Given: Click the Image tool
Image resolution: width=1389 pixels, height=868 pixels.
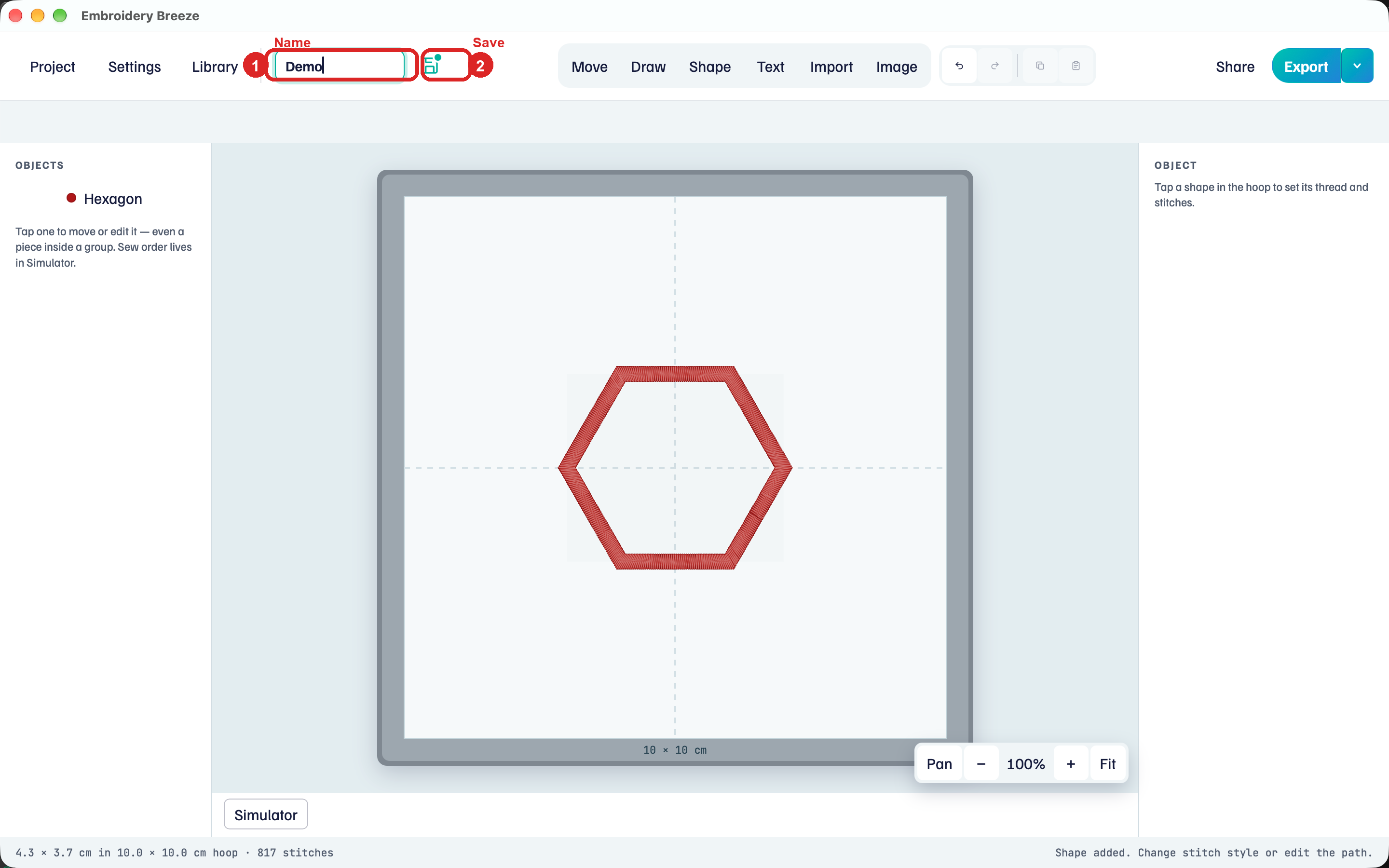Looking at the screenshot, I should tap(897, 67).
